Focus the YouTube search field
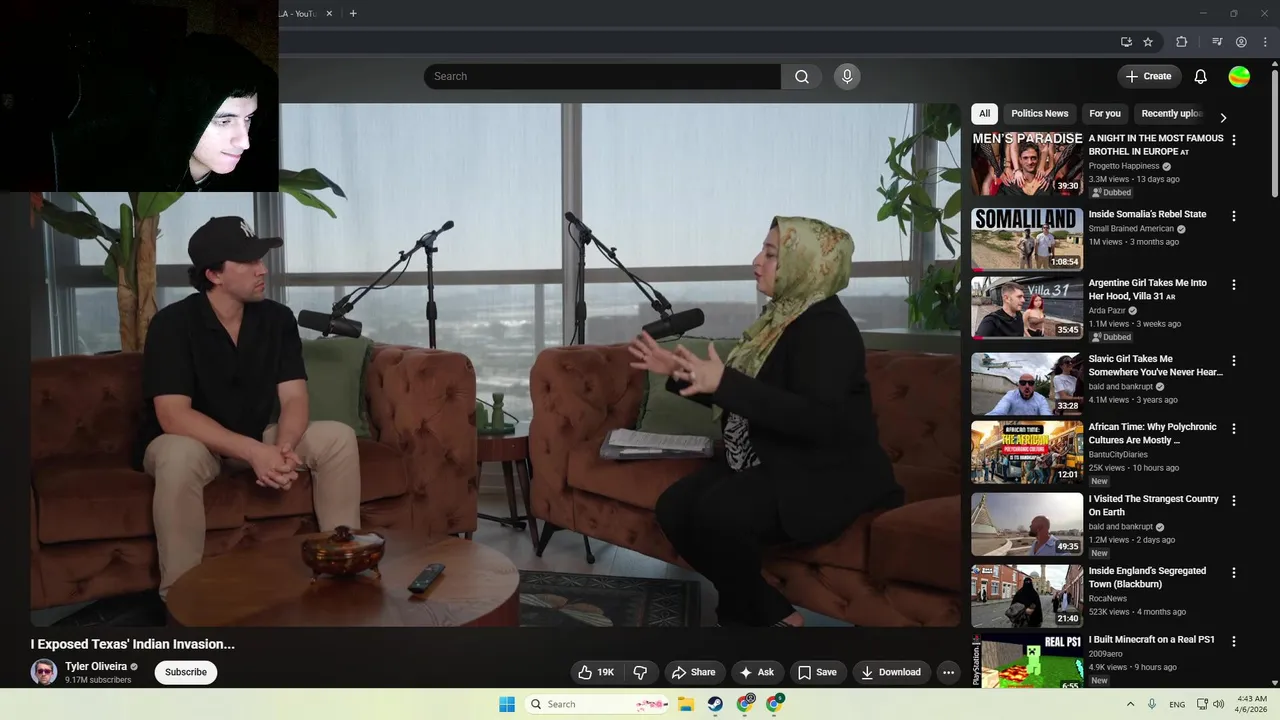The width and height of the screenshot is (1280, 720). 602,76
